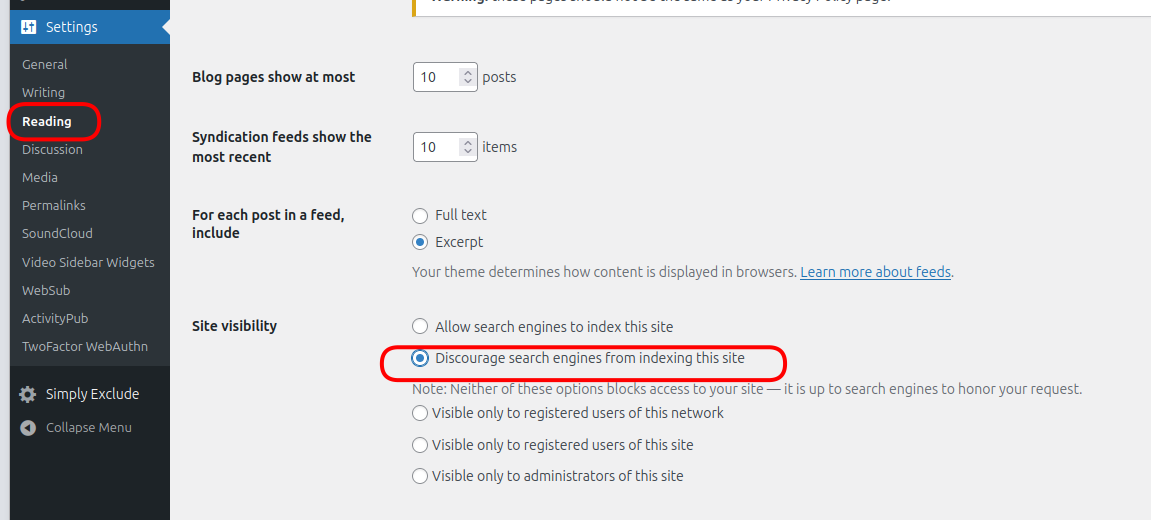The height and width of the screenshot is (520, 1151).
Task: Choose Allow search engines to index this site
Action: (x=420, y=326)
